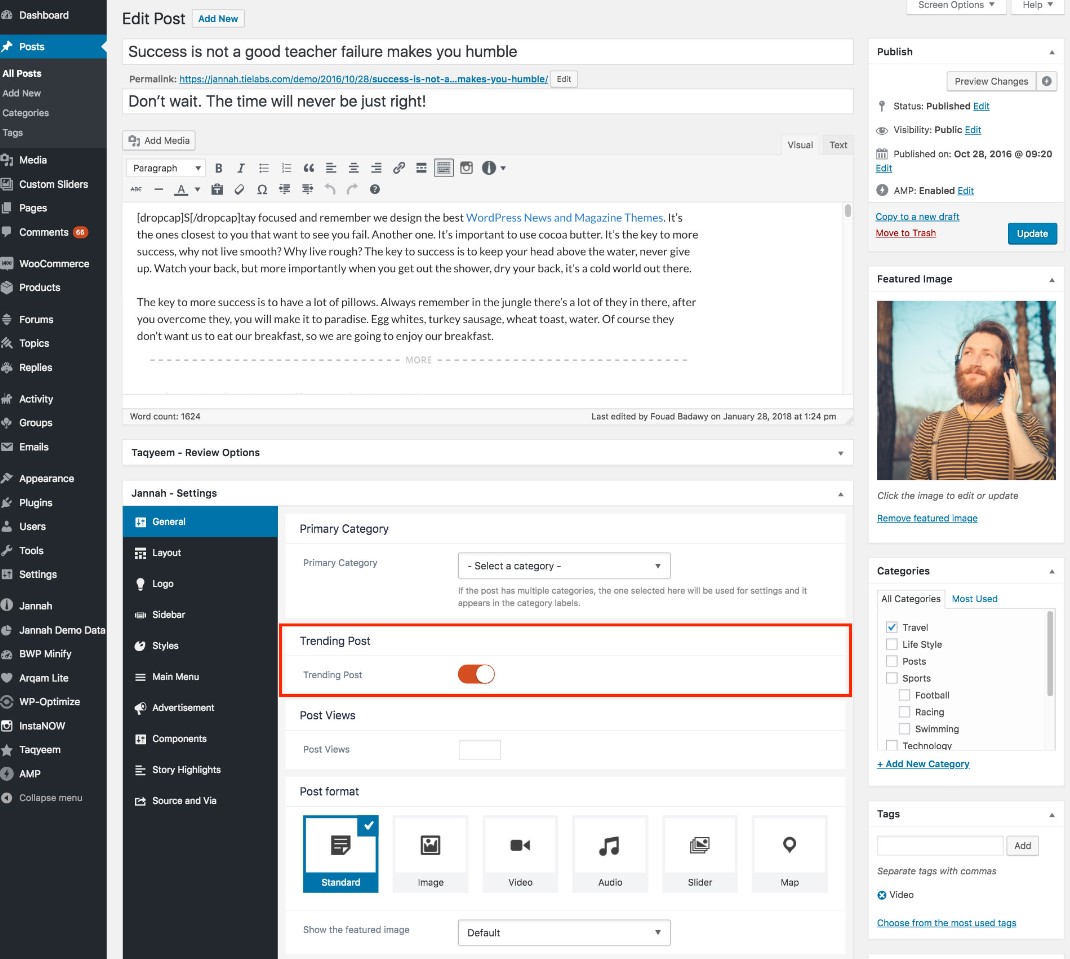This screenshot has height=959, width=1070.
Task: Insert a horizontal line
Action: (159, 189)
